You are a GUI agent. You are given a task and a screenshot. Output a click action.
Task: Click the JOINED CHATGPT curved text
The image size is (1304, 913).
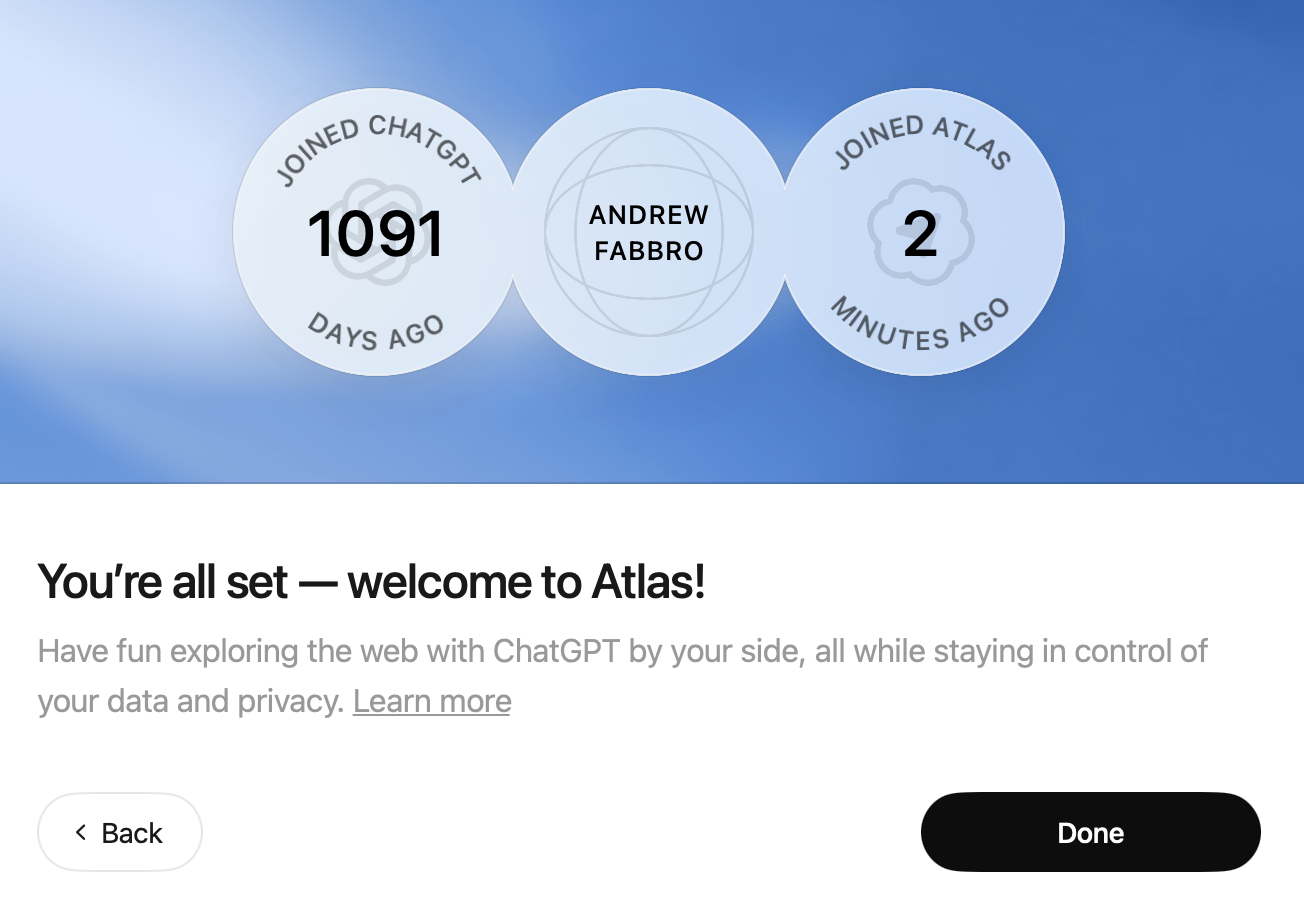tap(378, 143)
